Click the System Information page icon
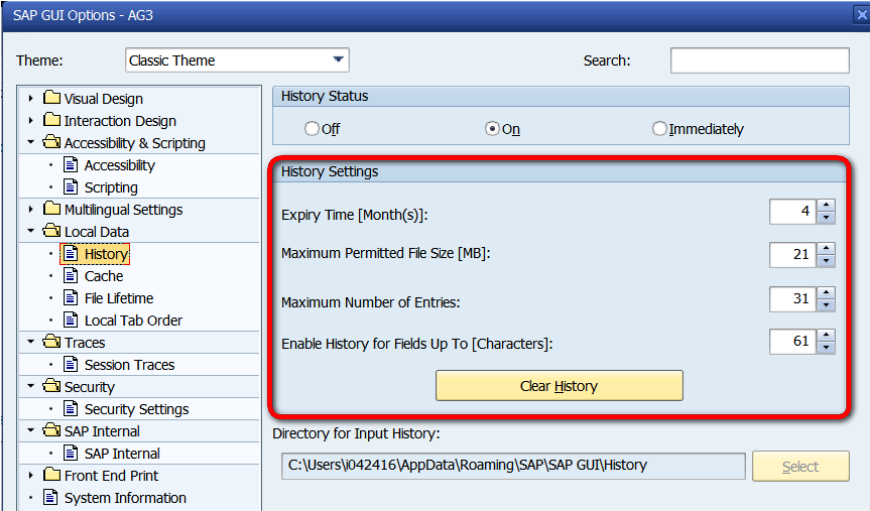The image size is (870, 511). click(50, 497)
